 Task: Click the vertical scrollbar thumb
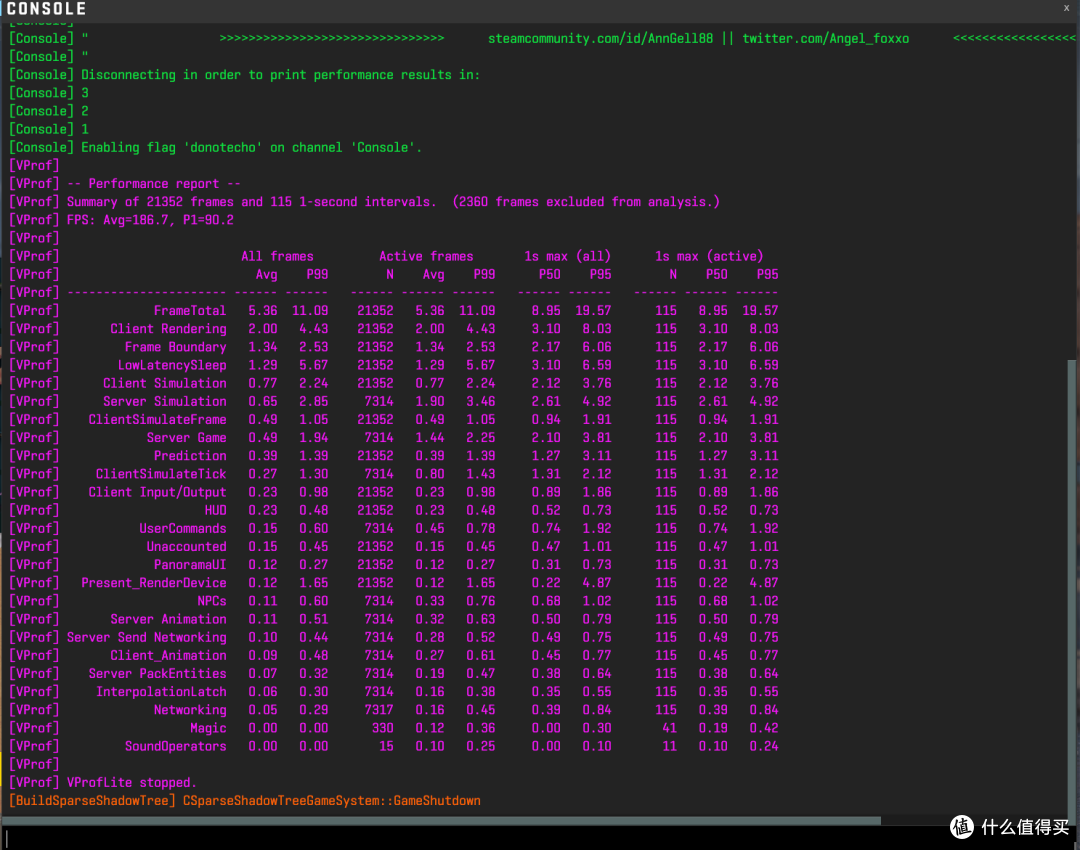[x=1073, y=590]
